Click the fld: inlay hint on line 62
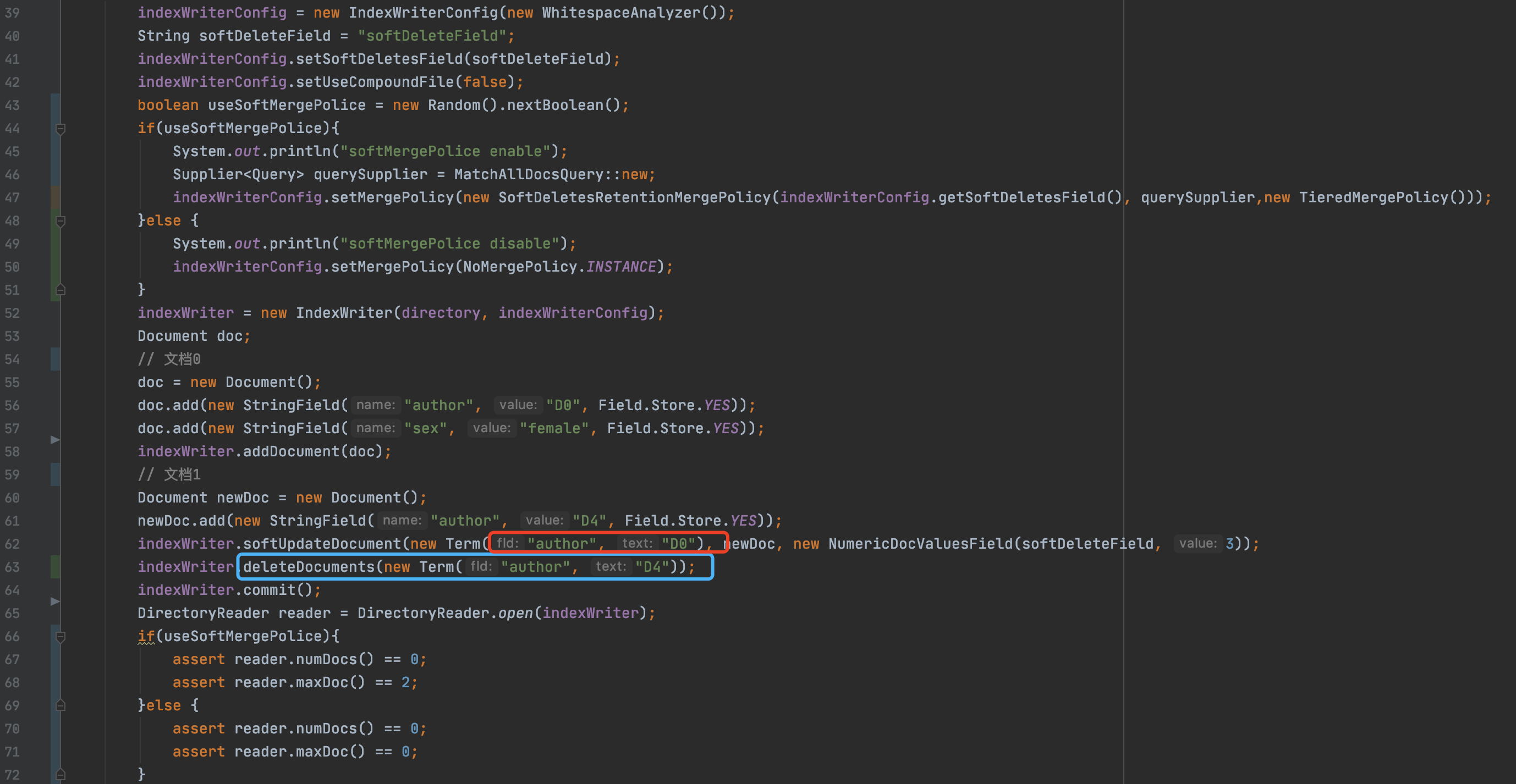This screenshot has height=784, width=1516. (507, 543)
